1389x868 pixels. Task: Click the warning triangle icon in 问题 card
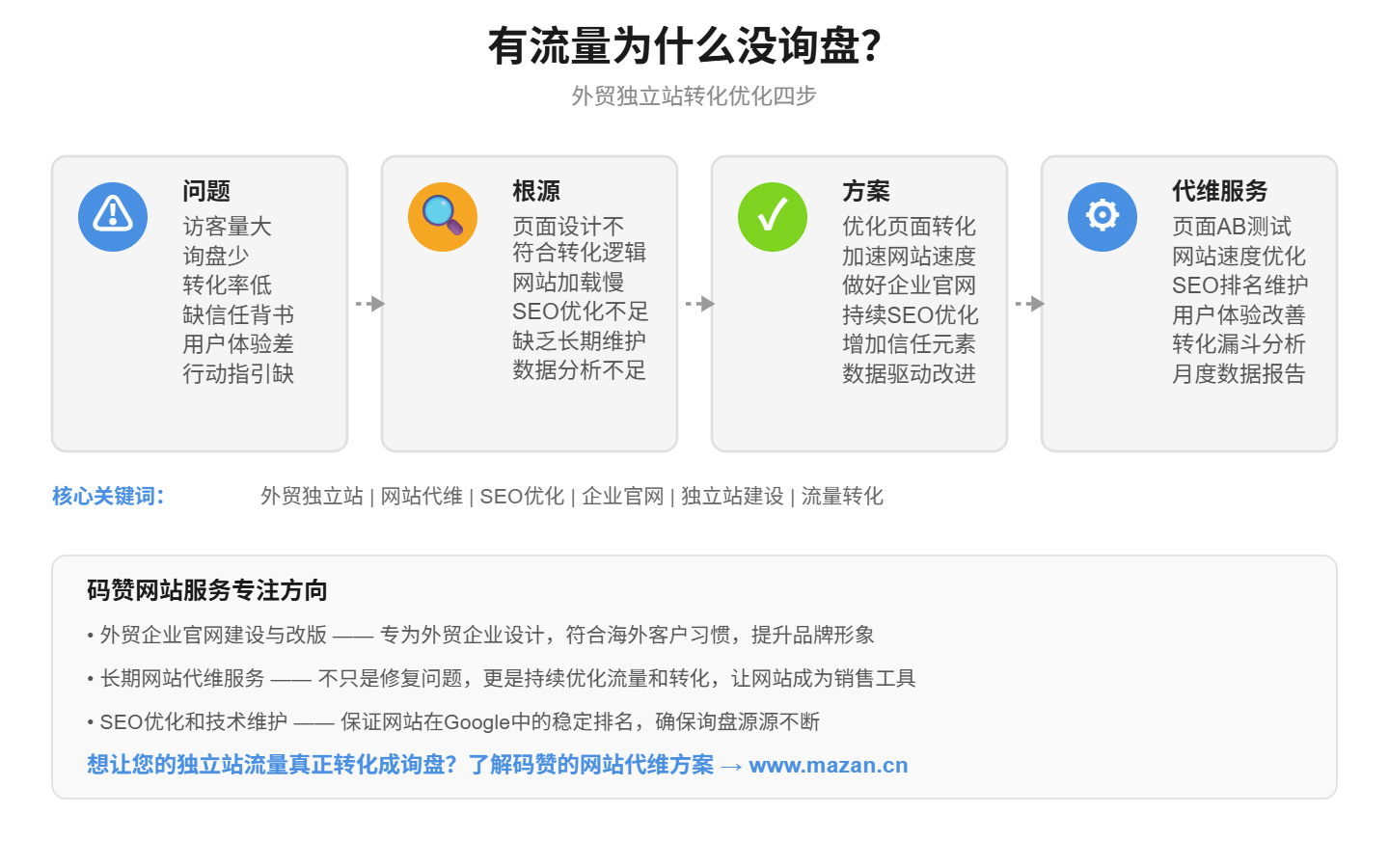113,216
